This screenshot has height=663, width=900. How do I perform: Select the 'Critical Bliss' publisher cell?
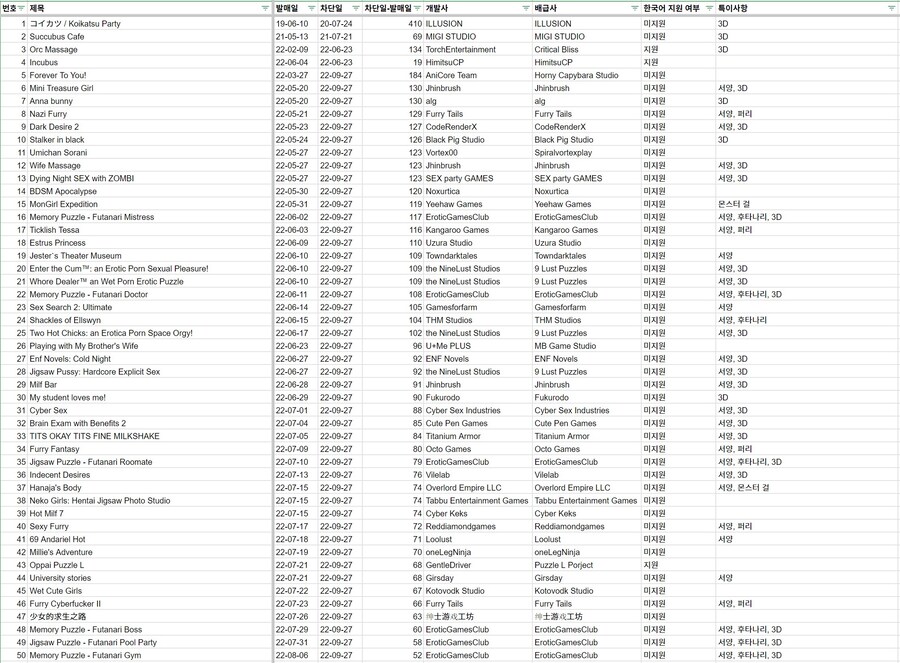(x=587, y=49)
